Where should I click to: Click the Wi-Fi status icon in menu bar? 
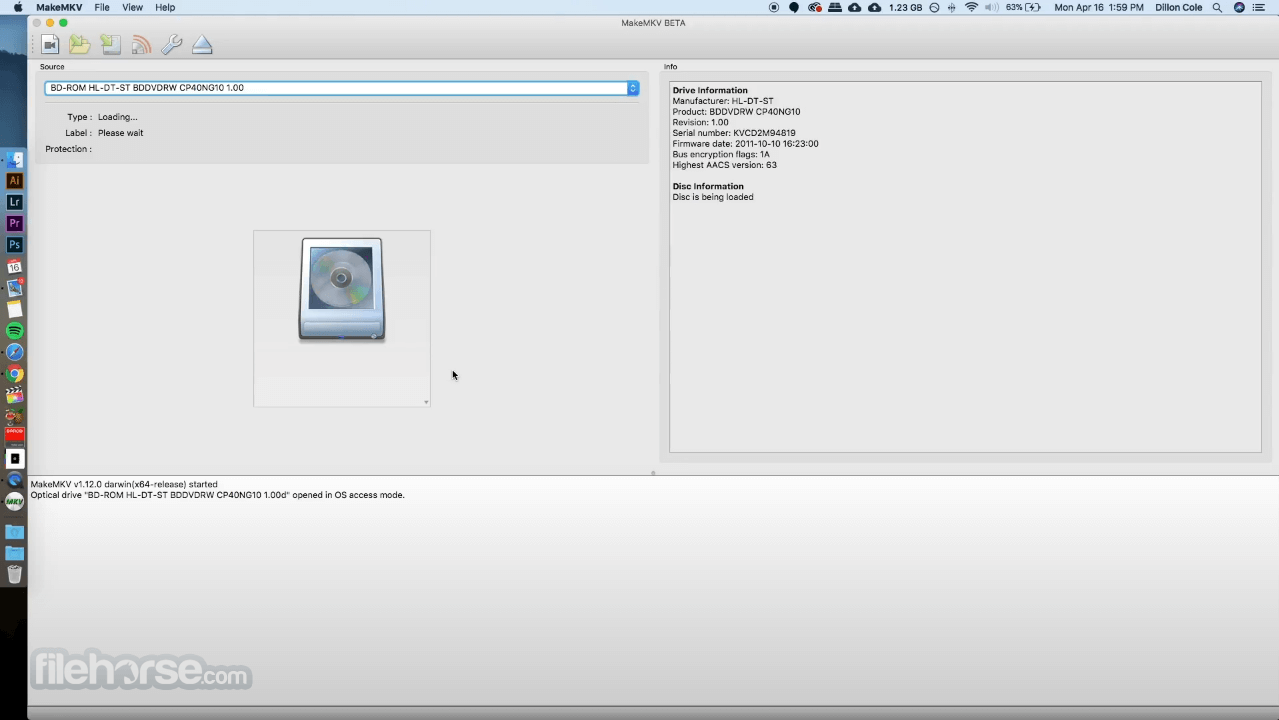coord(971,7)
